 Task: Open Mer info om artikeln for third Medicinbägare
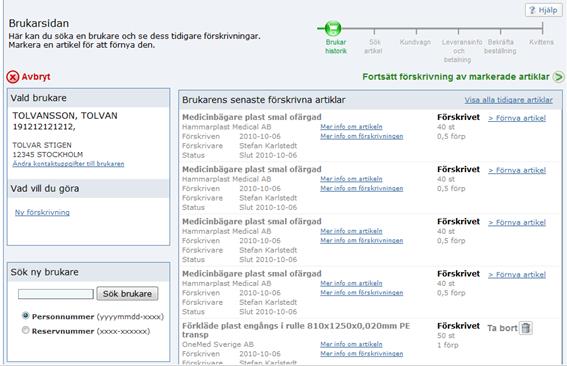[x=351, y=231]
